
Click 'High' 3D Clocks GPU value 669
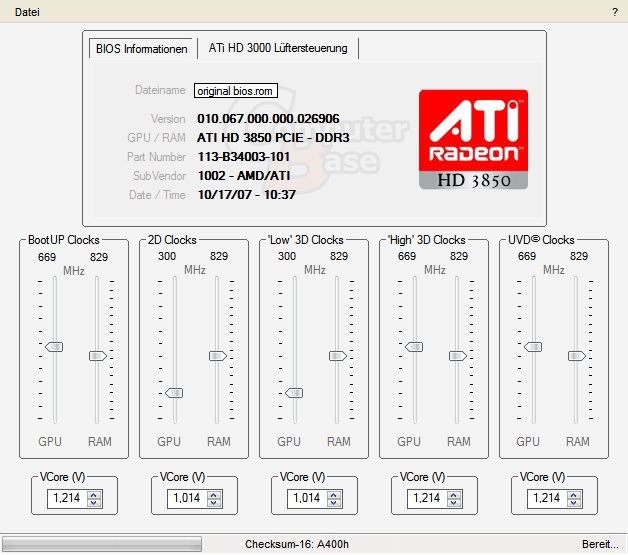pos(407,256)
